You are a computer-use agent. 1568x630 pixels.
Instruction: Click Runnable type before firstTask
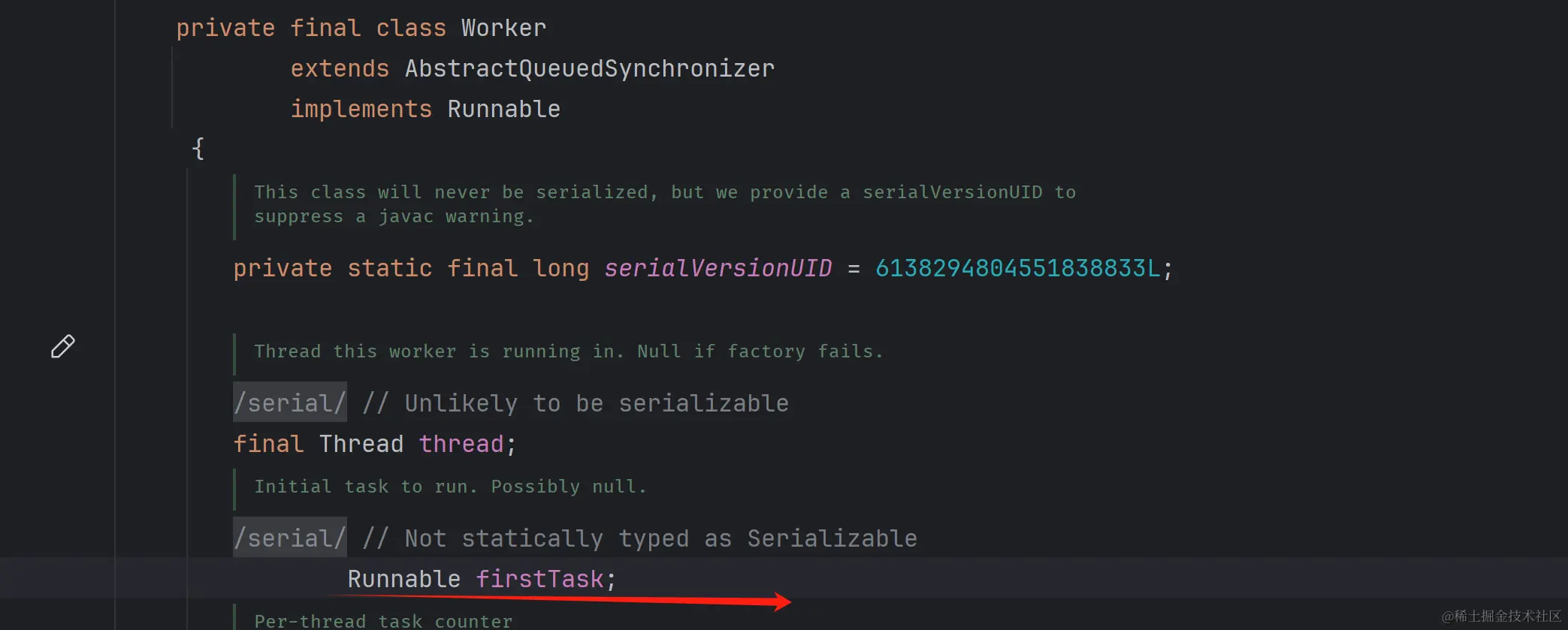point(403,579)
